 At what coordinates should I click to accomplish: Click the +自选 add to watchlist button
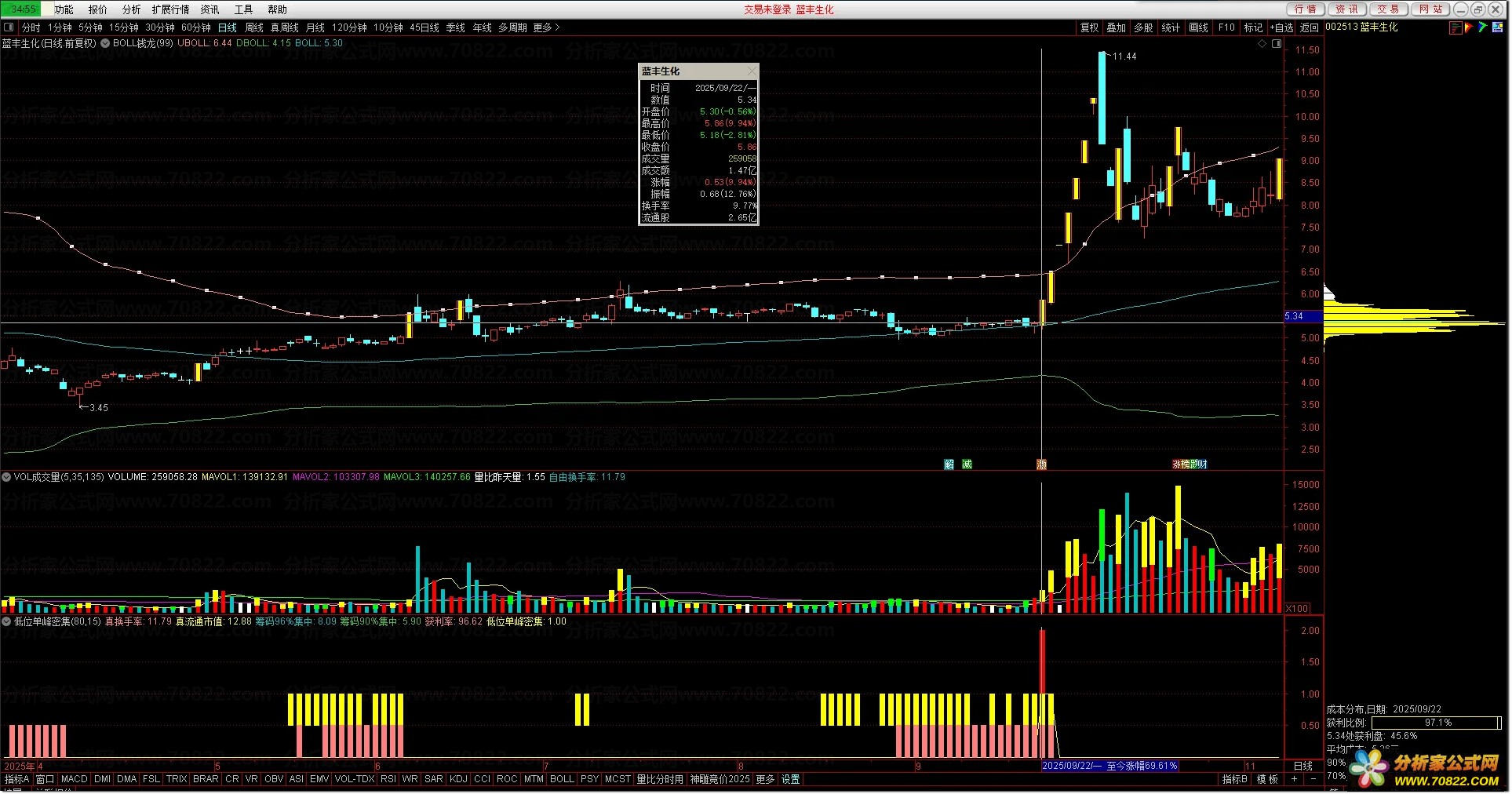pyautogui.click(x=1281, y=27)
